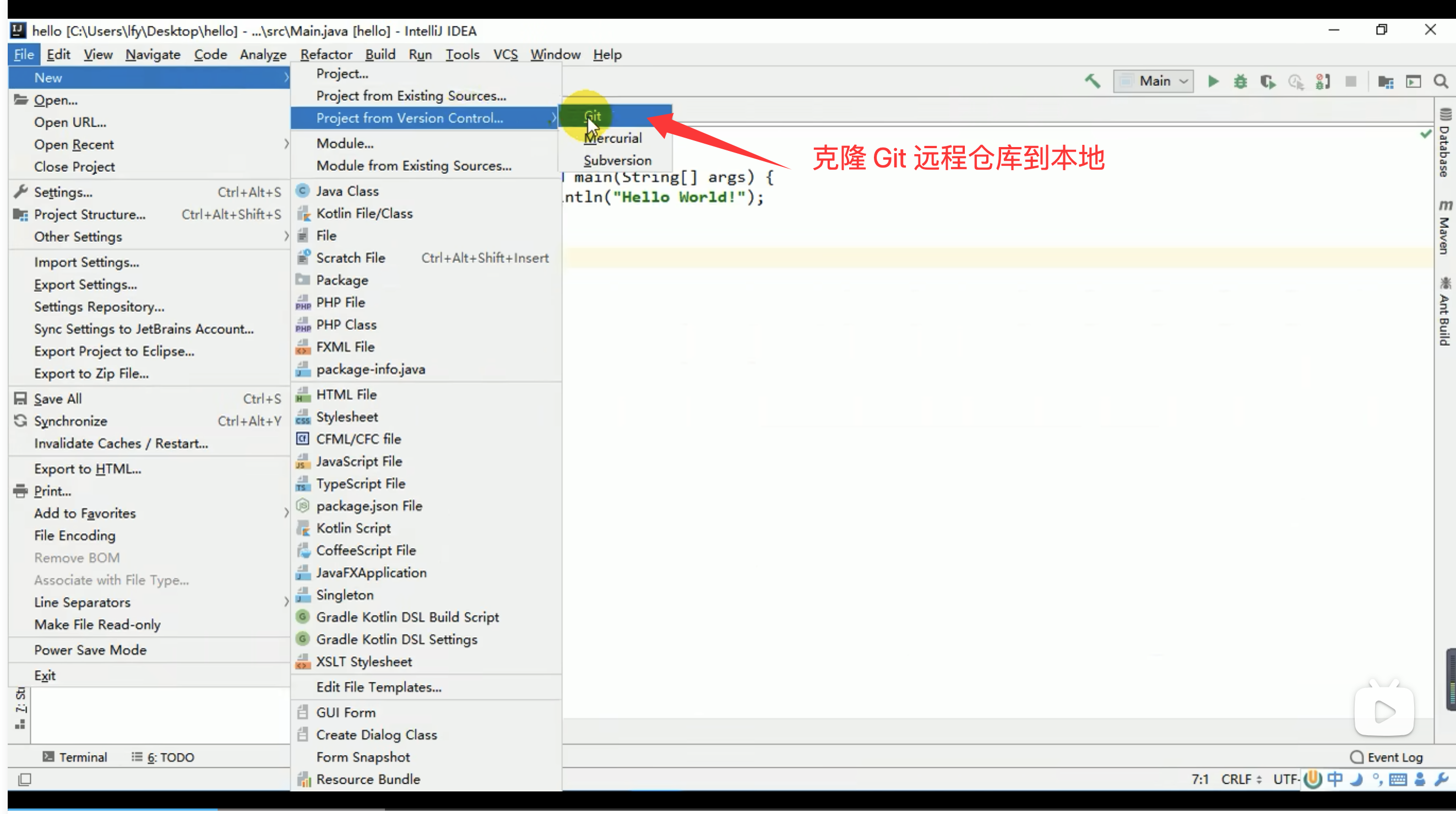The image size is (1456, 814).
Task: Expand the Line Separators submenu
Action: [82, 603]
